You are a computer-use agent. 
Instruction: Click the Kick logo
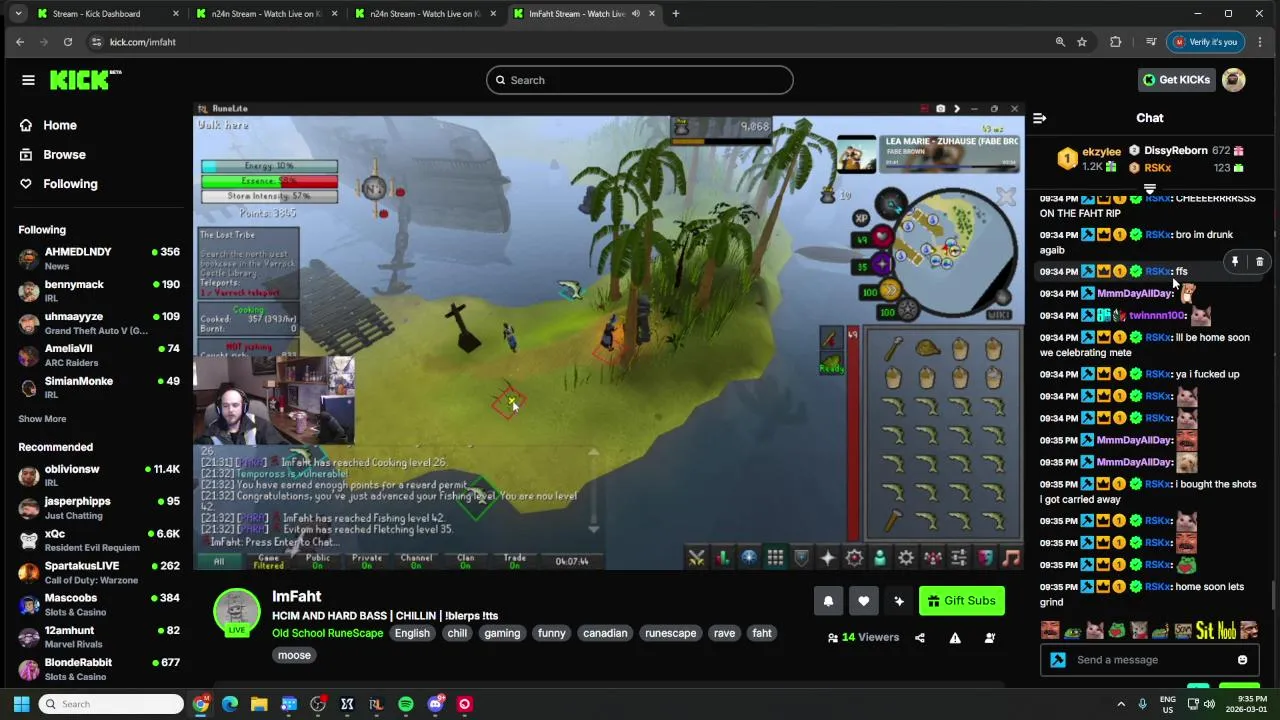[85, 80]
